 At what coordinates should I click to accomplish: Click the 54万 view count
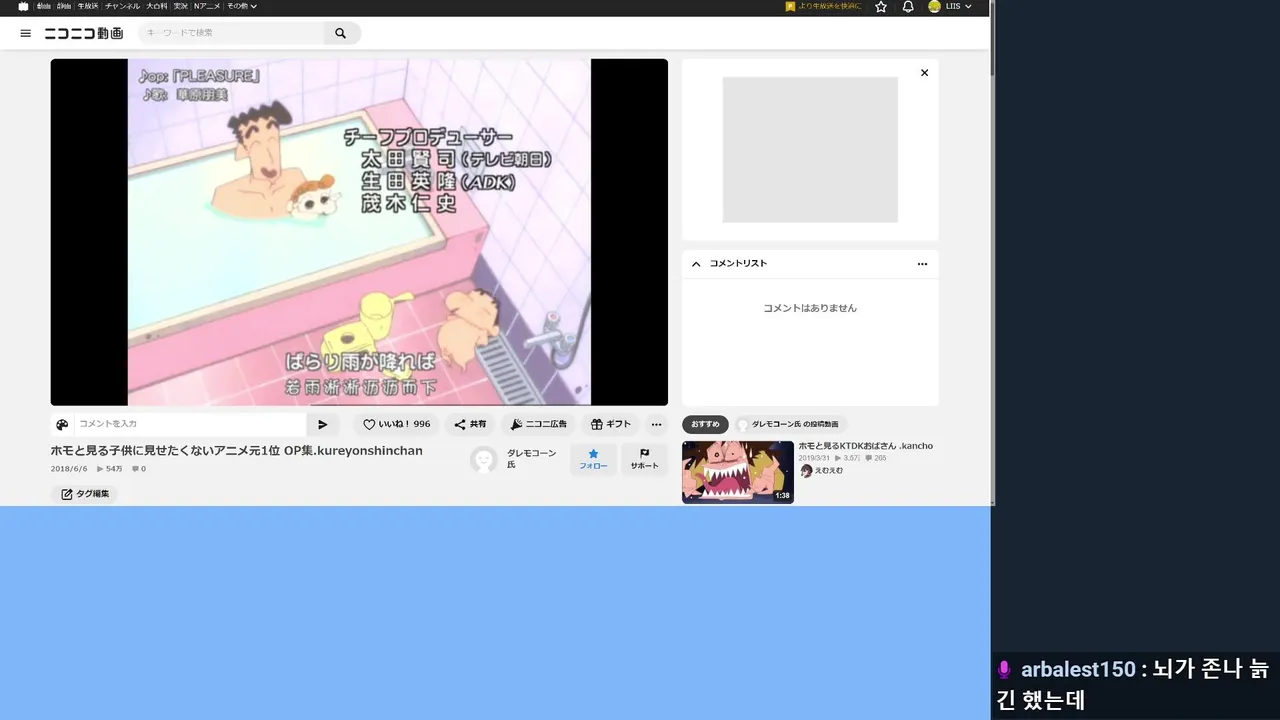110,469
